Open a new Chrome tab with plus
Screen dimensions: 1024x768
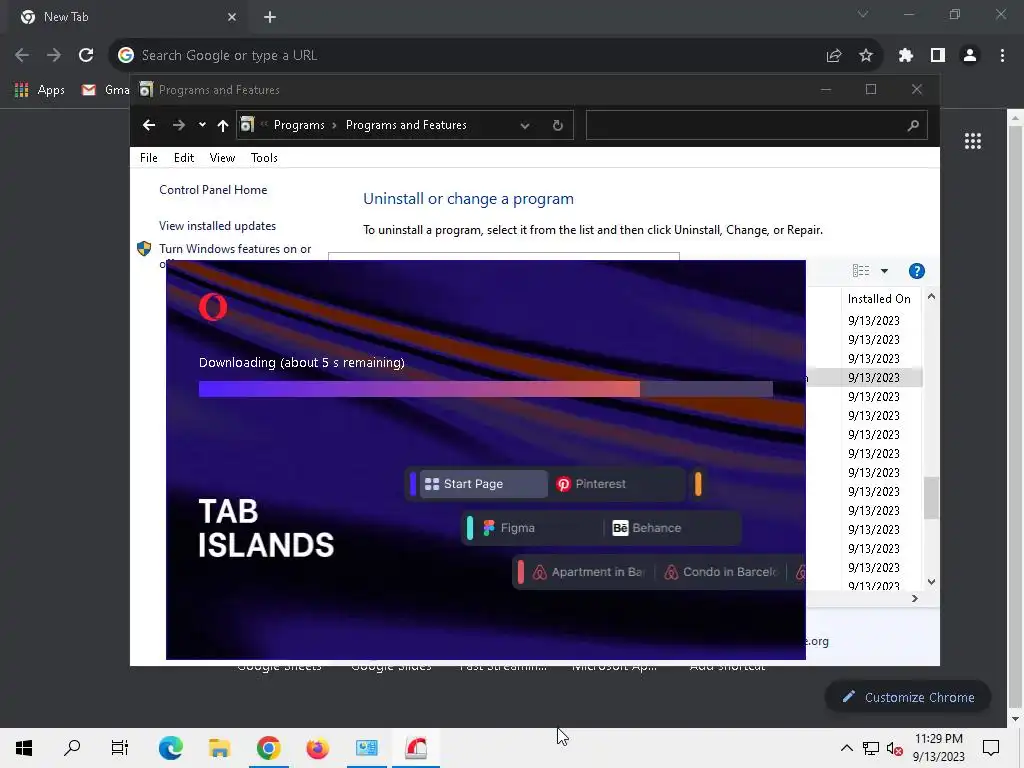pos(270,17)
